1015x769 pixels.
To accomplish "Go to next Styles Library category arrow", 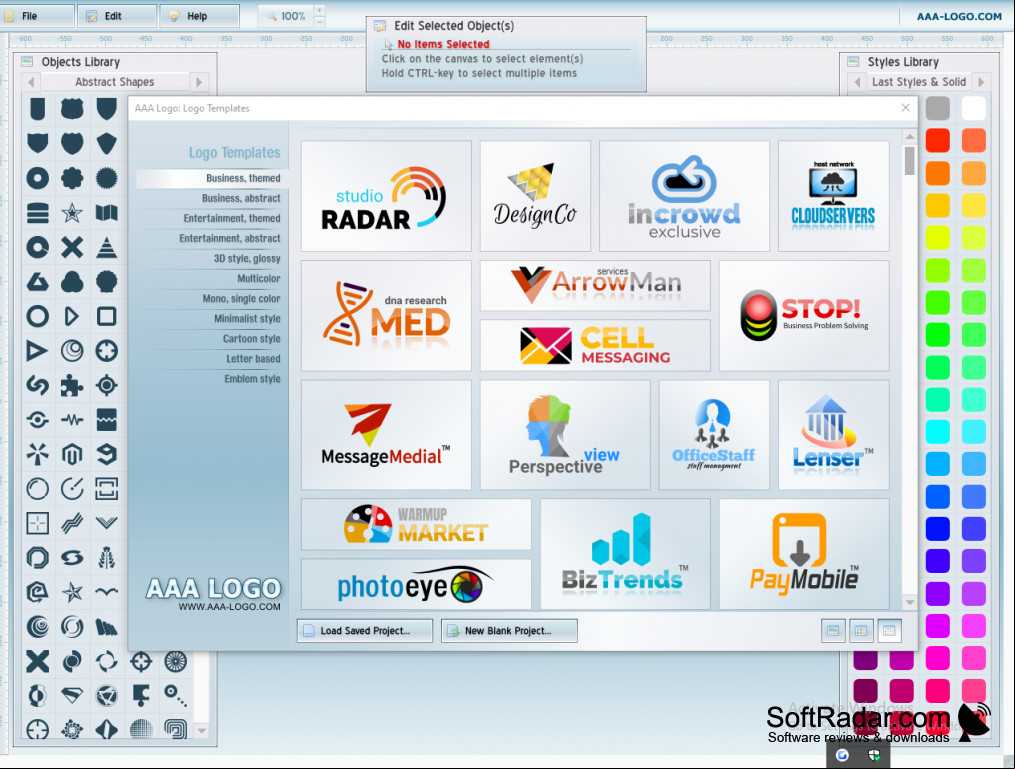I will [x=981, y=82].
